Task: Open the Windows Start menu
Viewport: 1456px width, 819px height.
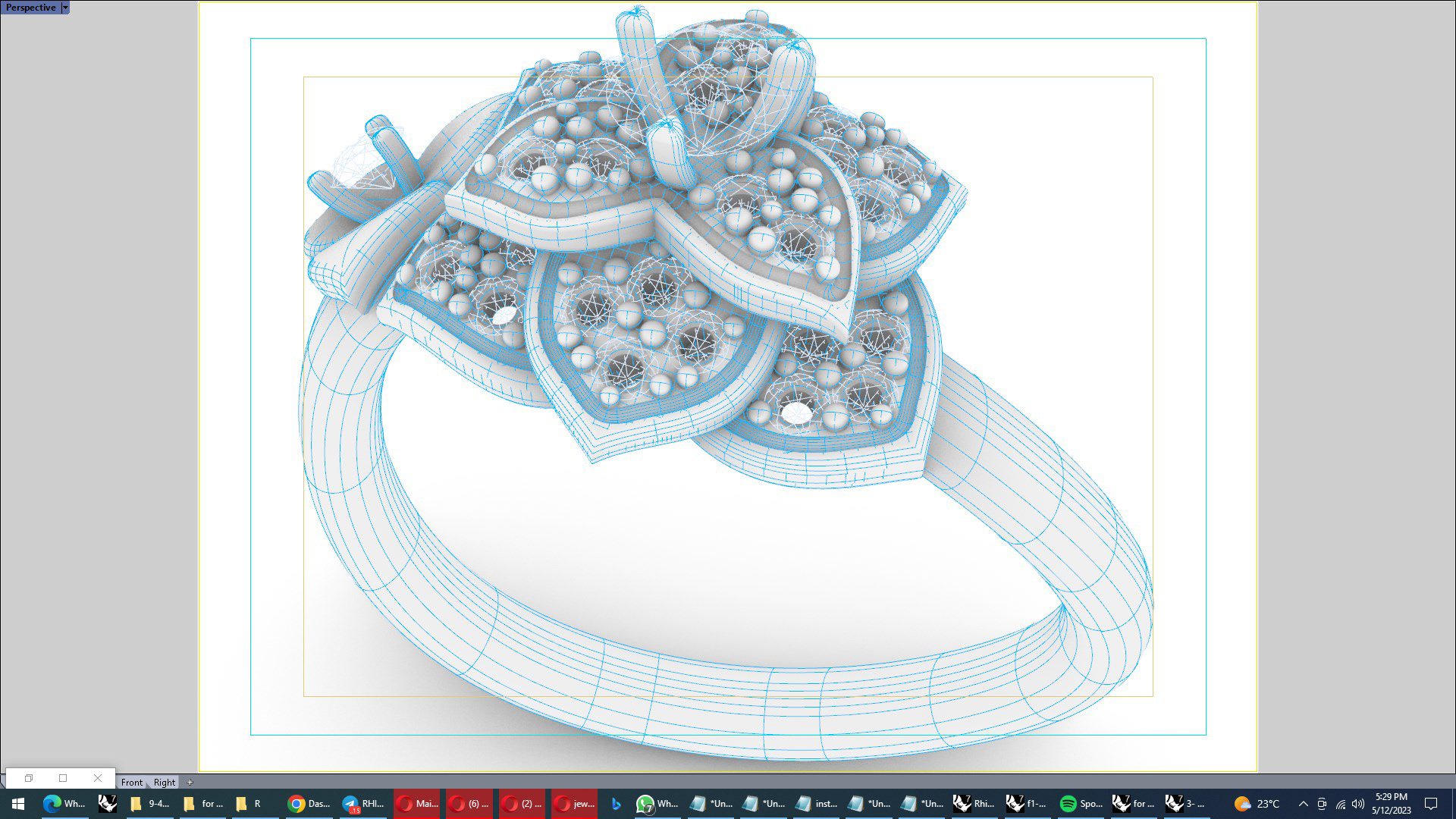Action: pyautogui.click(x=18, y=804)
